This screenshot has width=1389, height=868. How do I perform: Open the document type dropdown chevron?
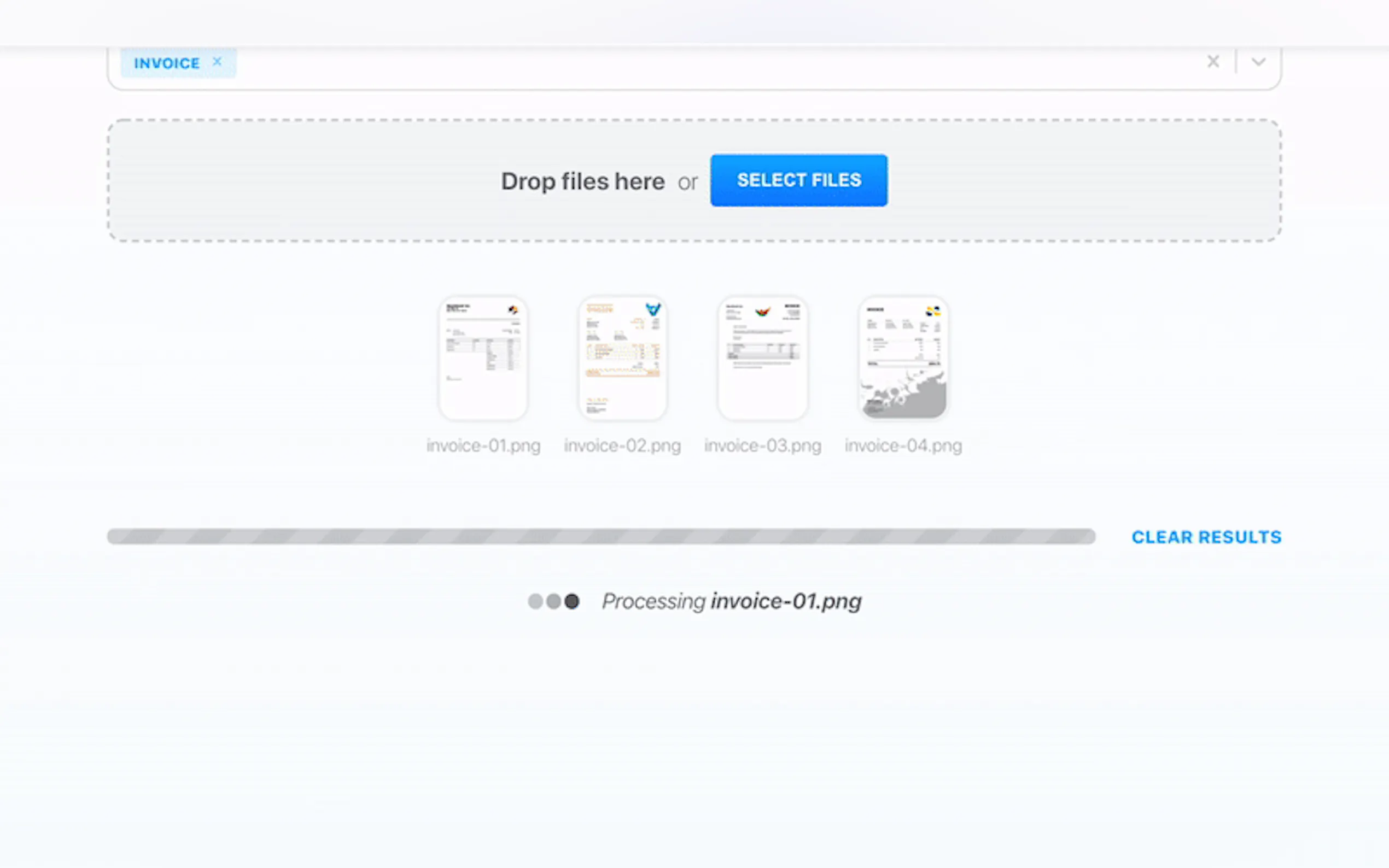coord(1258,61)
